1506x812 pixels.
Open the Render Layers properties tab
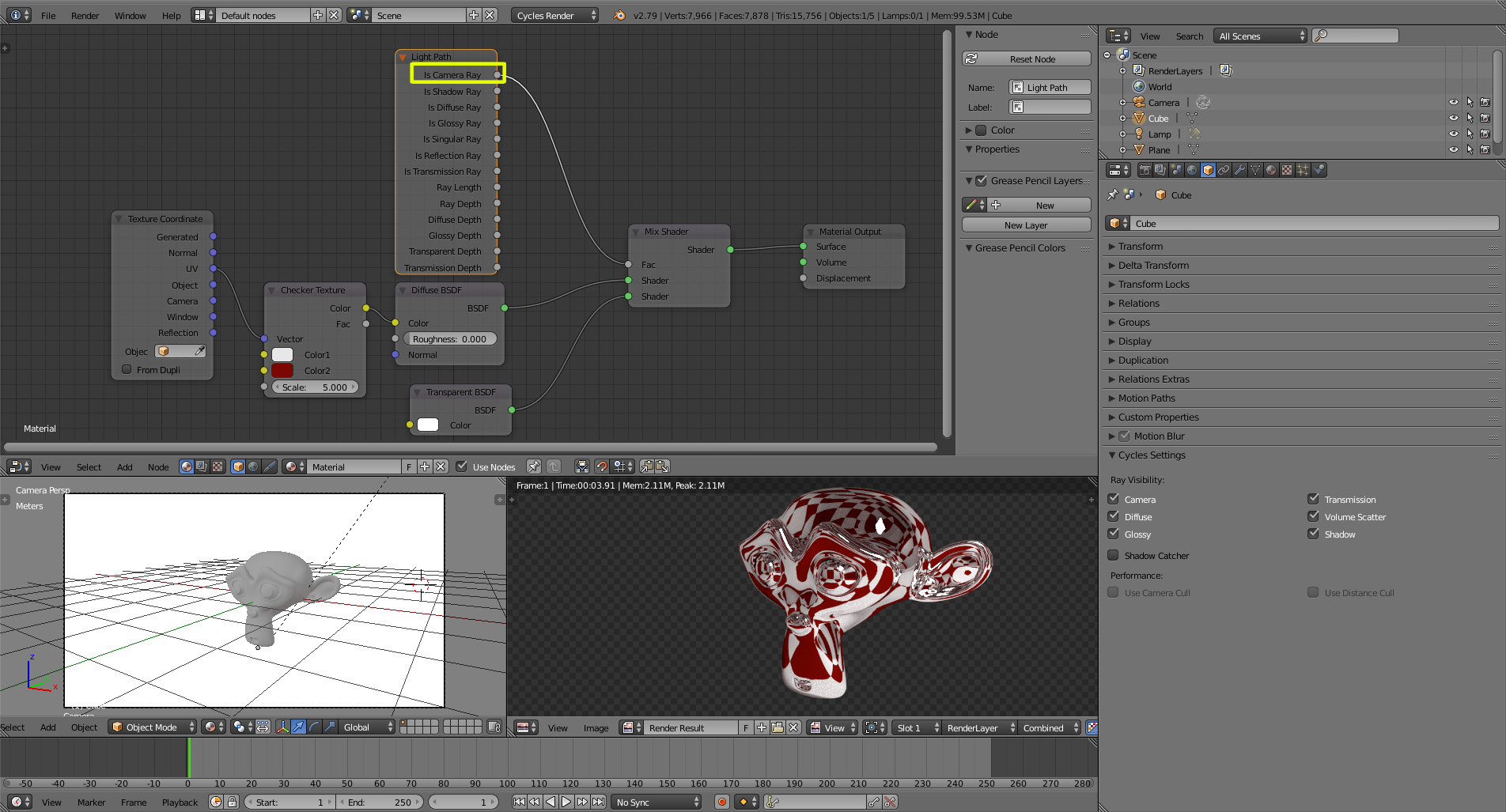pyautogui.click(x=1160, y=170)
